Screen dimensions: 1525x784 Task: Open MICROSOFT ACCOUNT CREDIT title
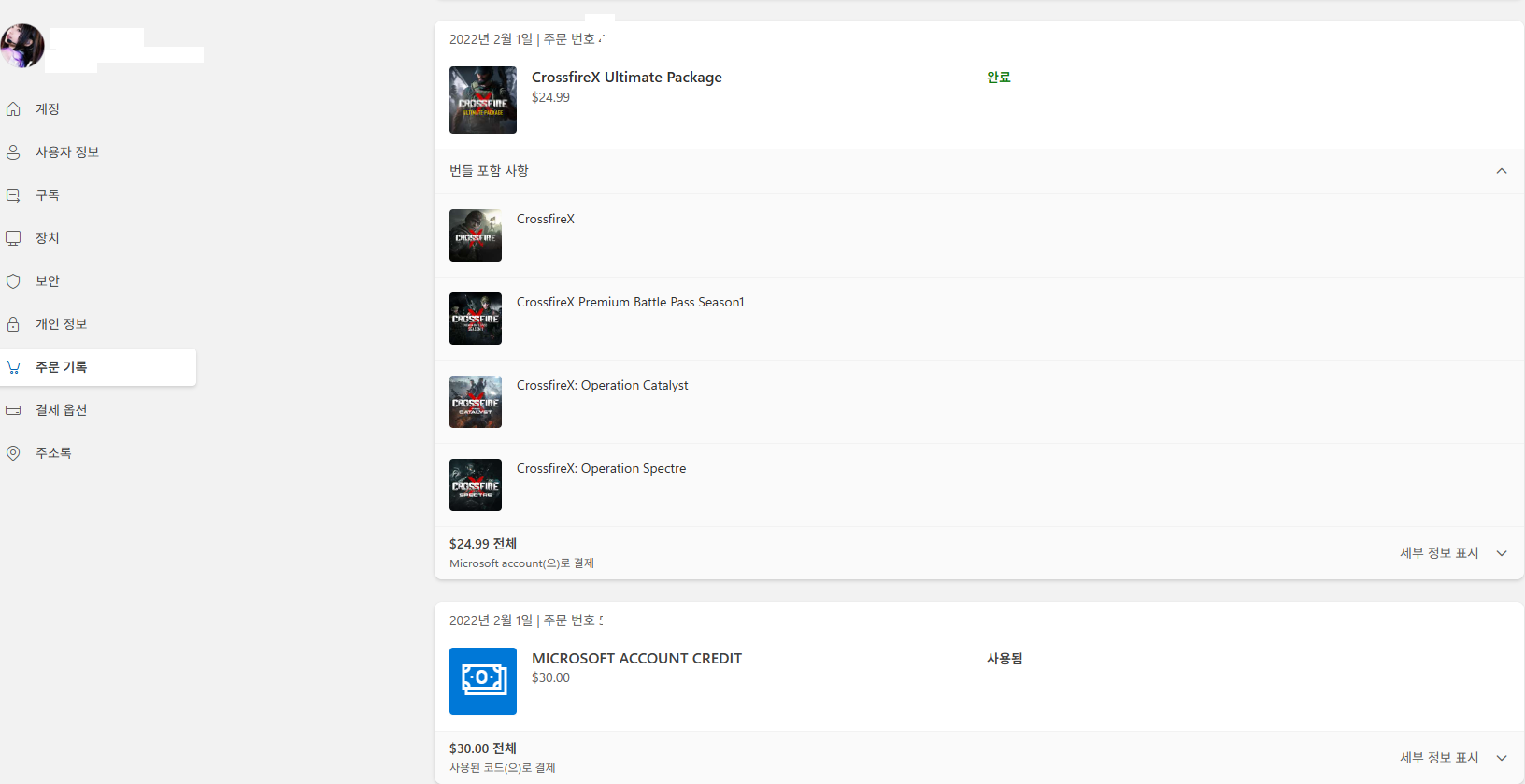(637, 659)
